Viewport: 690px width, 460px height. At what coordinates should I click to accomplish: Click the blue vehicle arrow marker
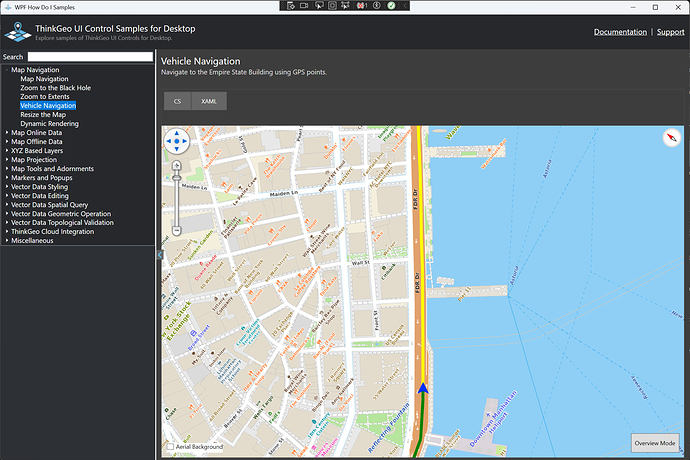click(x=423, y=388)
